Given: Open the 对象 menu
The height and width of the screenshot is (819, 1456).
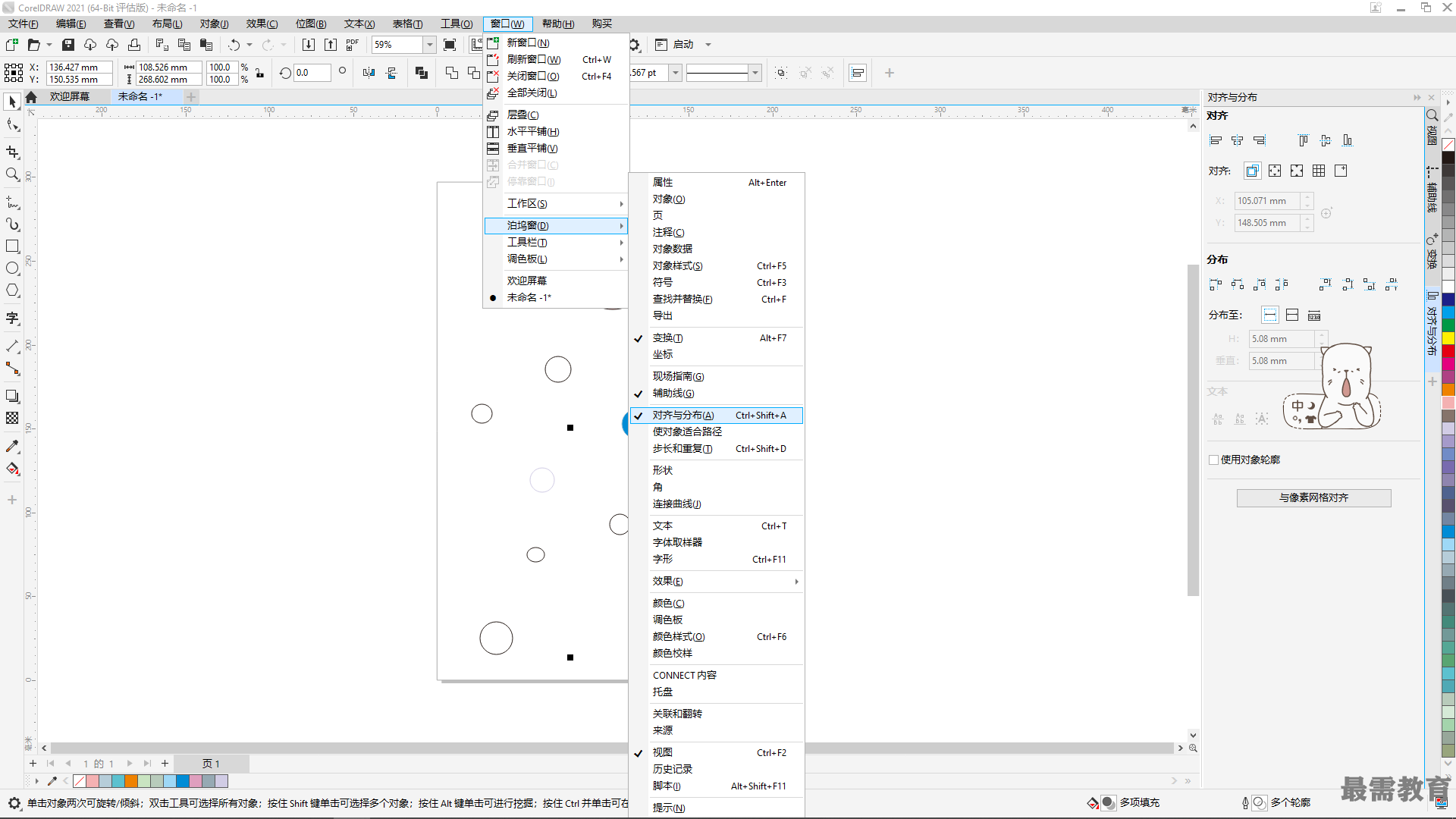Looking at the screenshot, I should [x=215, y=24].
